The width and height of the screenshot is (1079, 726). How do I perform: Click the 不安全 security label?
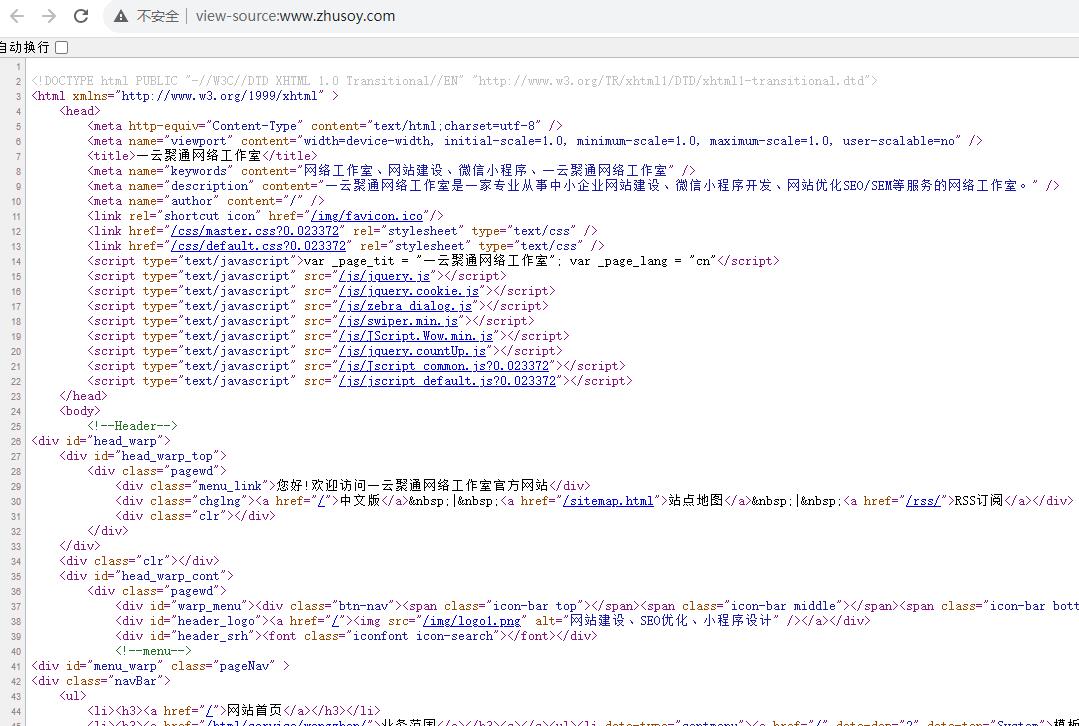pyautogui.click(x=158, y=16)
